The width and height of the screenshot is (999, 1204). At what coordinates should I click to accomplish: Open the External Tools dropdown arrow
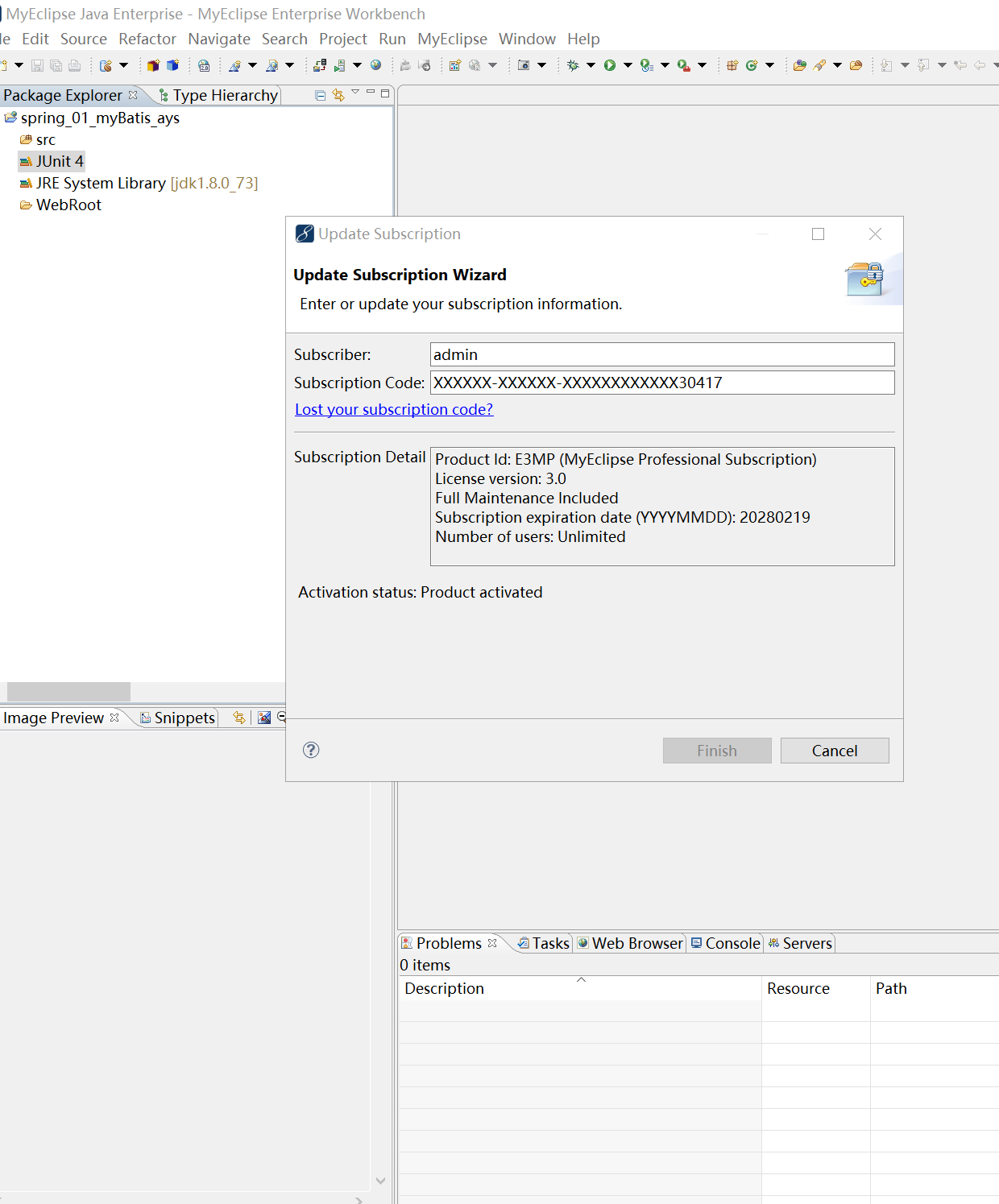tap(702, 65)
